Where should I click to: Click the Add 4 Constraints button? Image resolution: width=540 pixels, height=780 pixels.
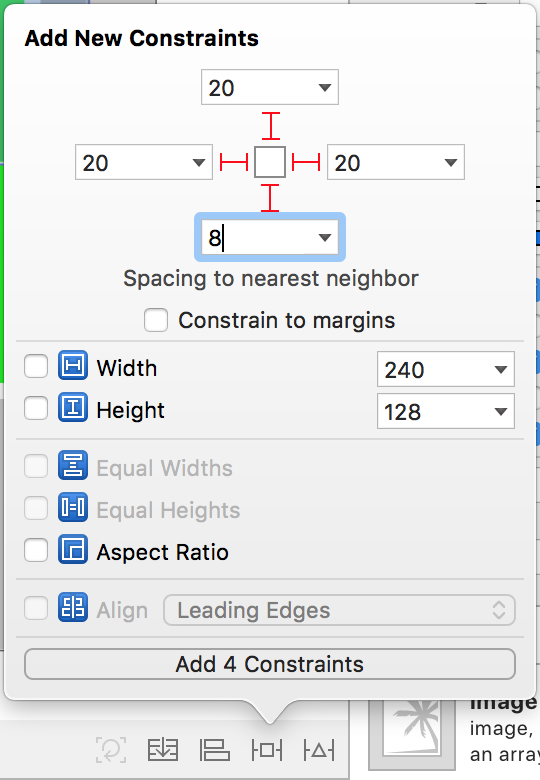270,664
